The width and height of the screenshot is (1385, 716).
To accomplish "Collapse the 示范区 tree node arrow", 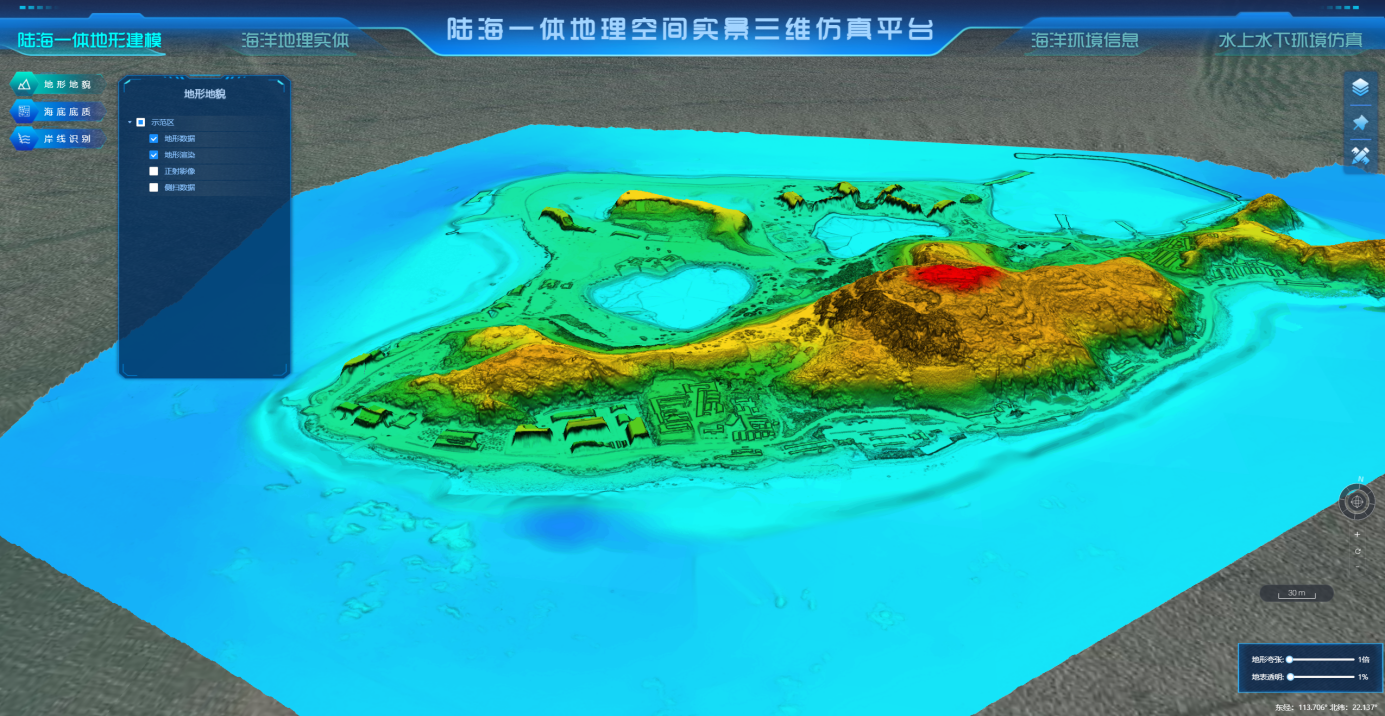I will pos(129,122).
